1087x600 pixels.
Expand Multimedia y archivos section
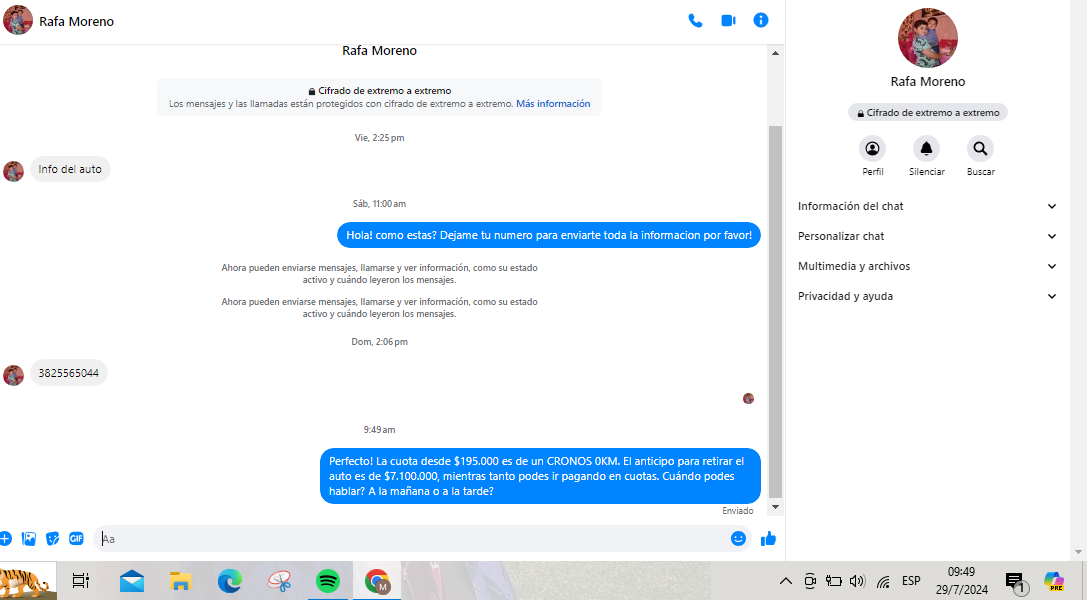(927, 266)
